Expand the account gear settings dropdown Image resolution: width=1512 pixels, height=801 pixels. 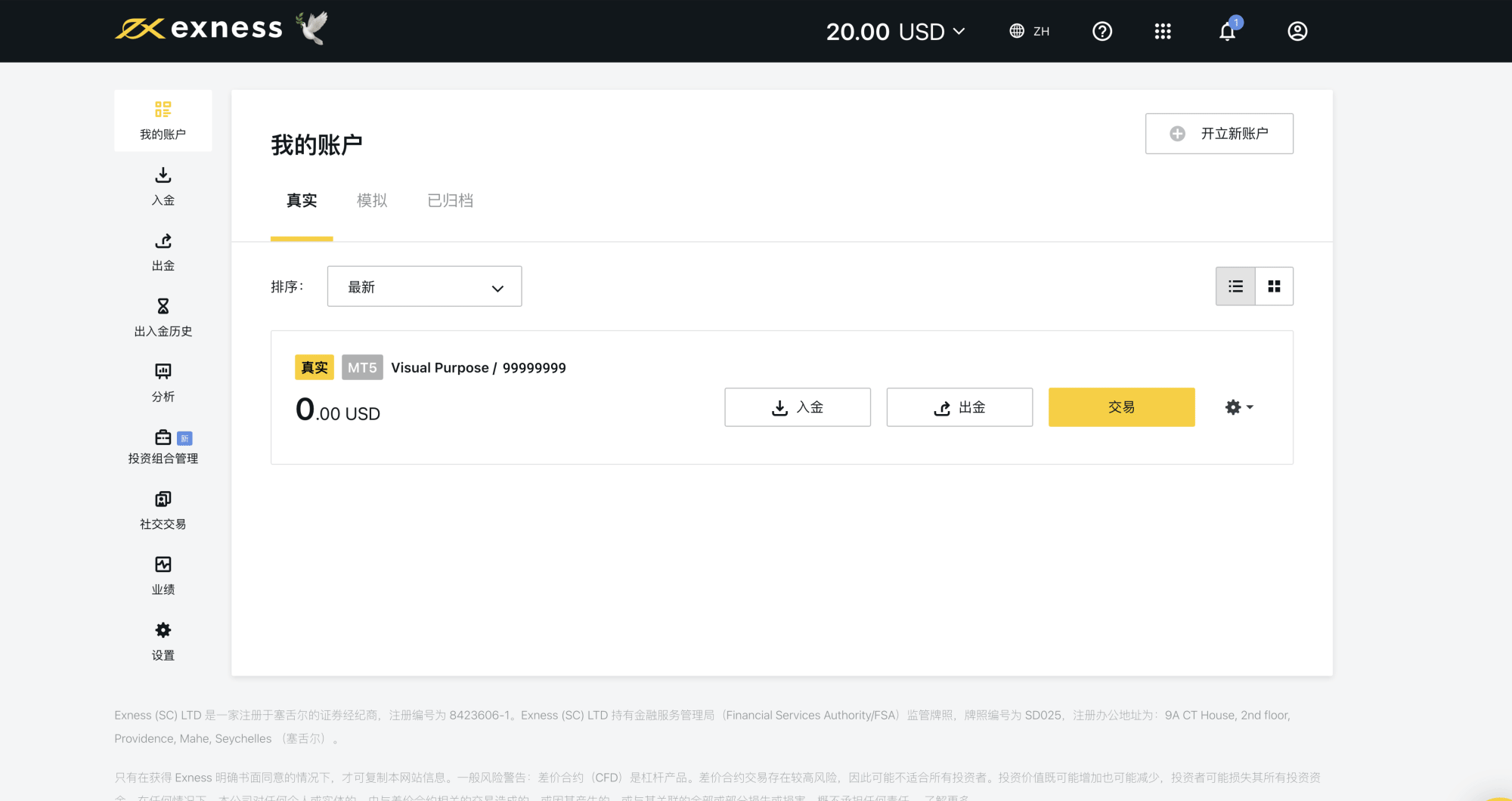click(x=1238, y=407)
